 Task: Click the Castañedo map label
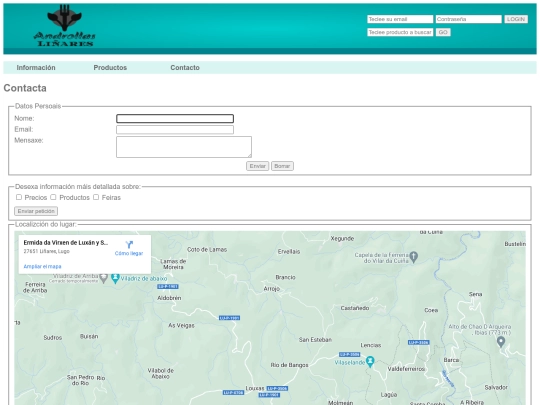click(355, 308)
